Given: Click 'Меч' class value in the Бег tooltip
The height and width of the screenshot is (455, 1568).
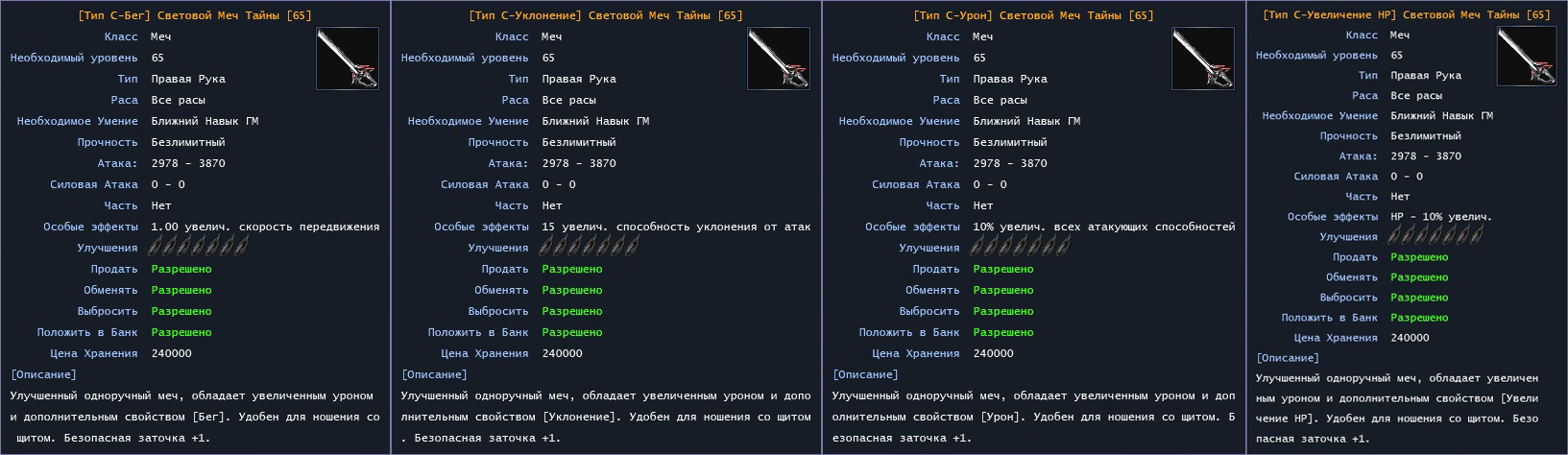Looking at the screenshot, I should [x=161, y=36].
